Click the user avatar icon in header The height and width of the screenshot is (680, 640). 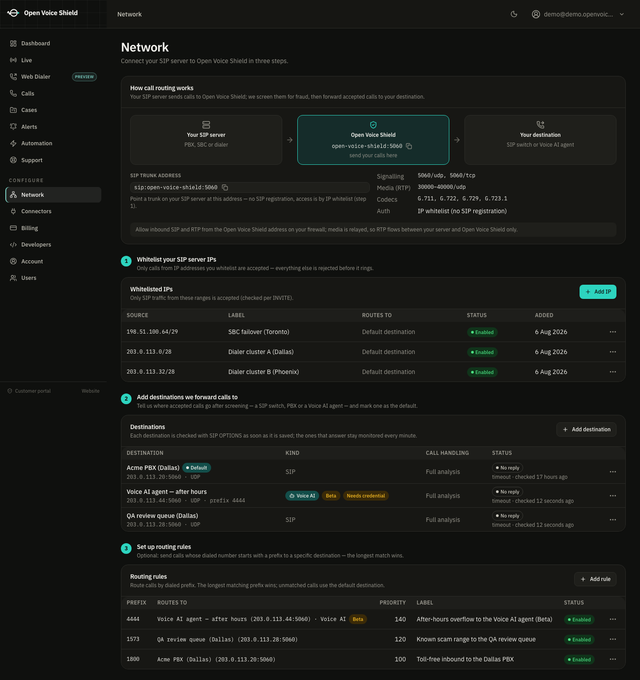pos(536,14)
